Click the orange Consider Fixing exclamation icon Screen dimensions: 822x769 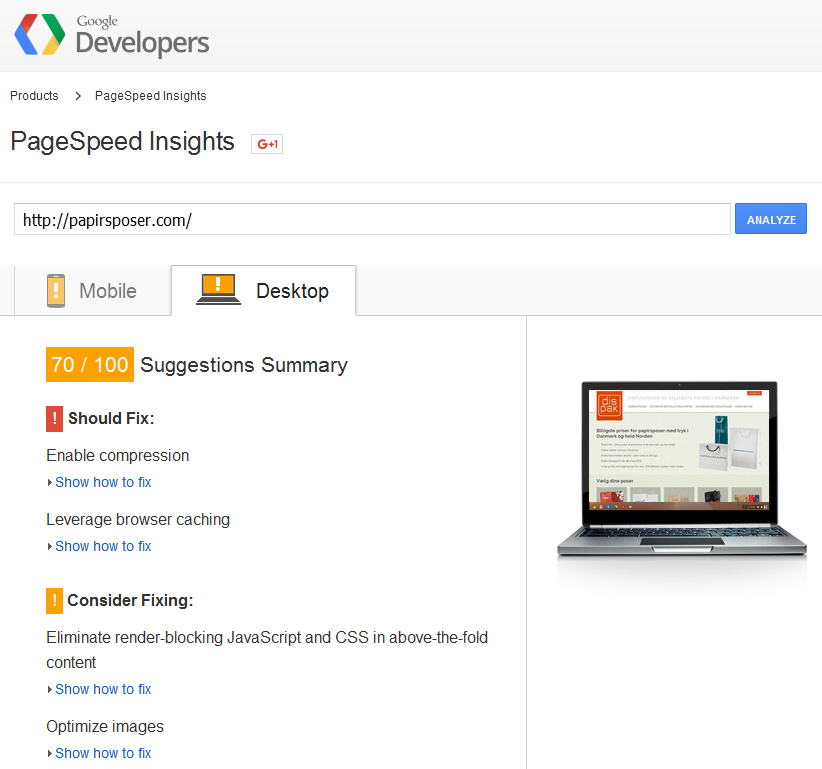[x=55, y=601]
